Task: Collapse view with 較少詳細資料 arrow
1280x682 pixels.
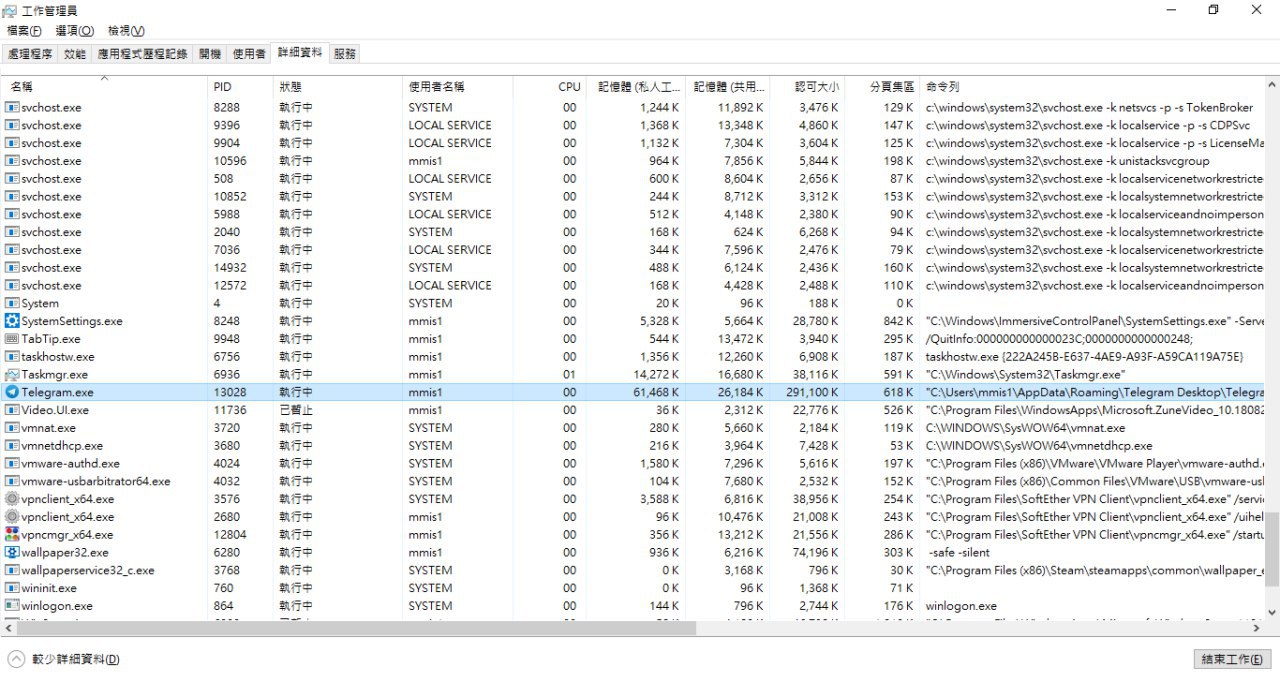Action: click(16, 659)
